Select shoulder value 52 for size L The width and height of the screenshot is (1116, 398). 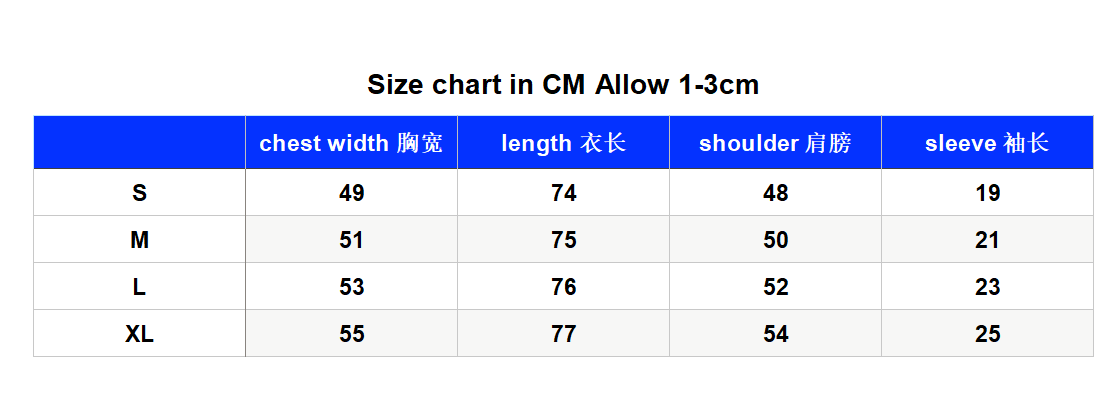[x=776, y=287]
